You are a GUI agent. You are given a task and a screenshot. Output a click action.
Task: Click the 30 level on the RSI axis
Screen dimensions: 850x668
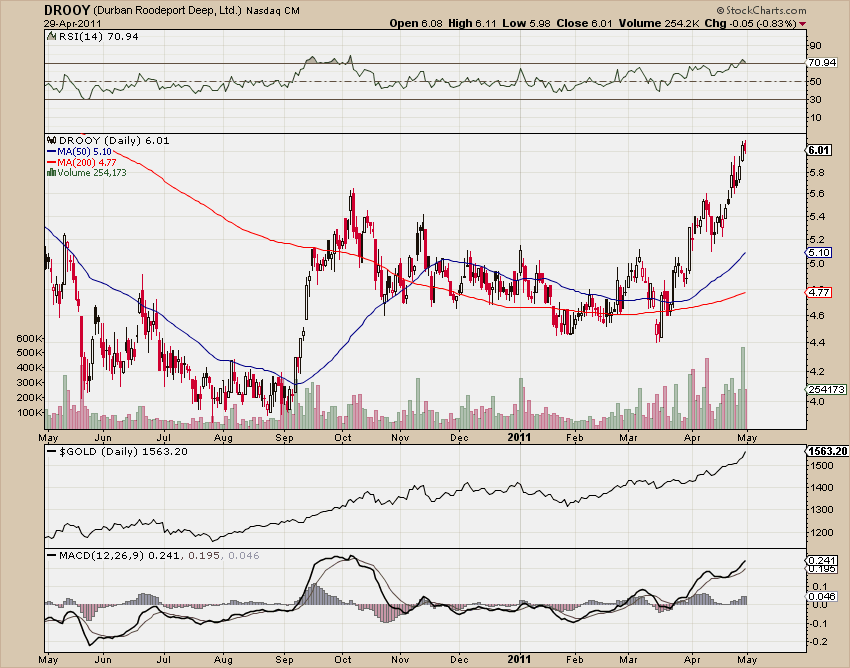(x=815, y=99)
